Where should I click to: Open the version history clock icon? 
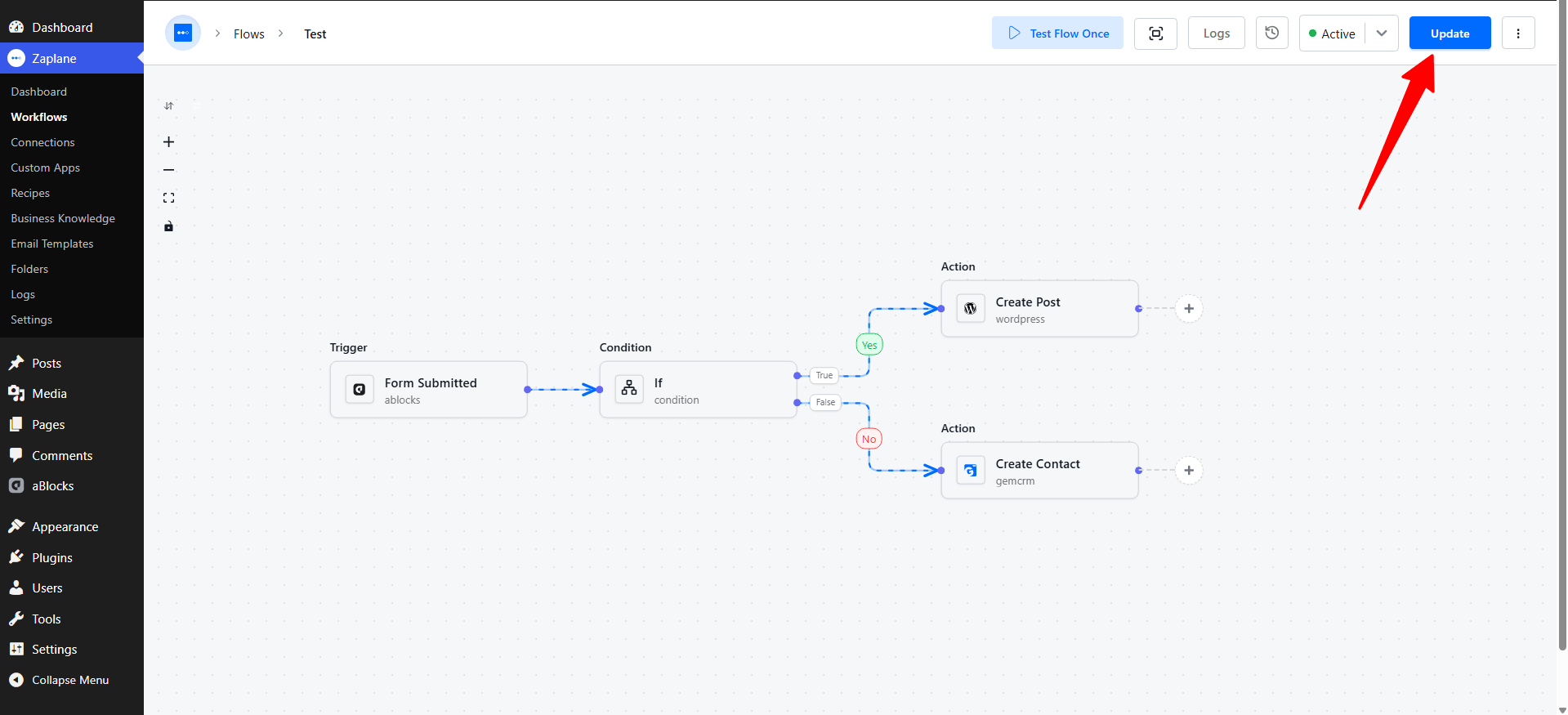click(1272, 34)
